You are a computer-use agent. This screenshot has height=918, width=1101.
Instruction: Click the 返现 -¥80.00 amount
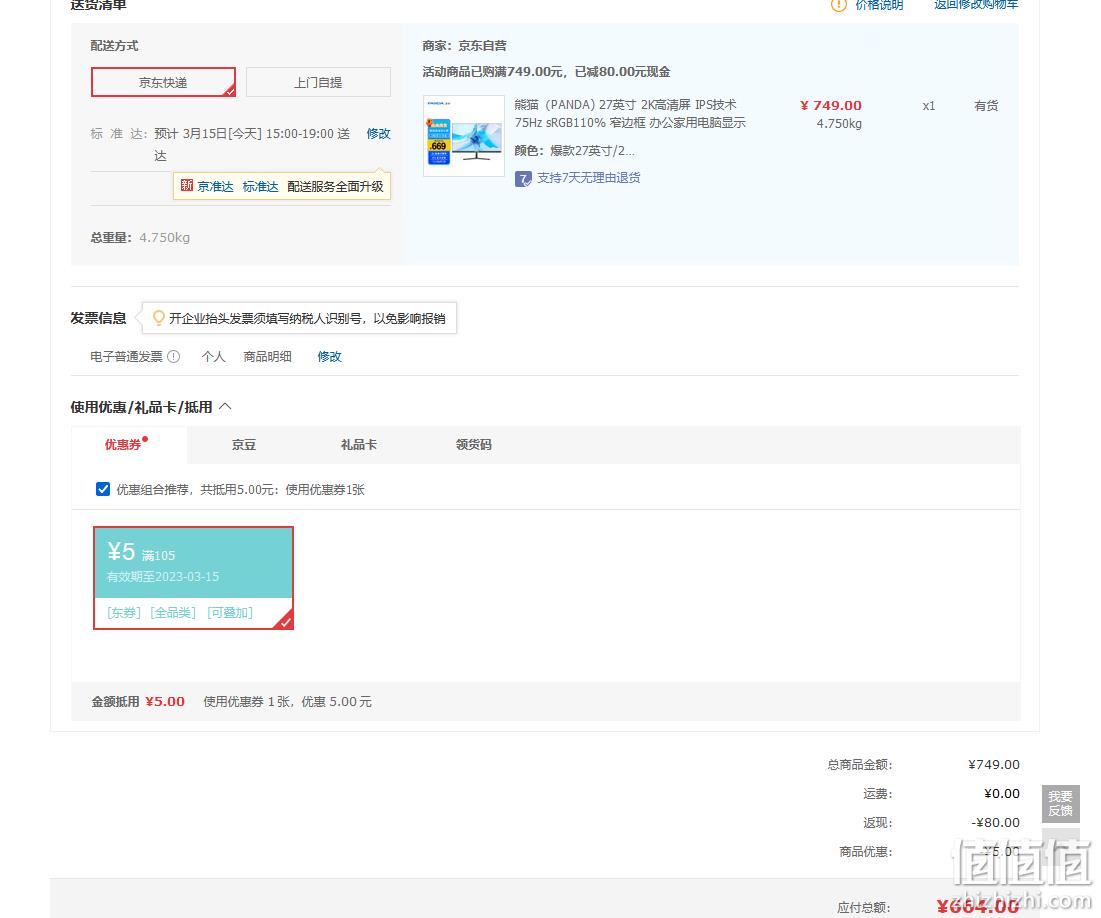click(x=996, y=822)
